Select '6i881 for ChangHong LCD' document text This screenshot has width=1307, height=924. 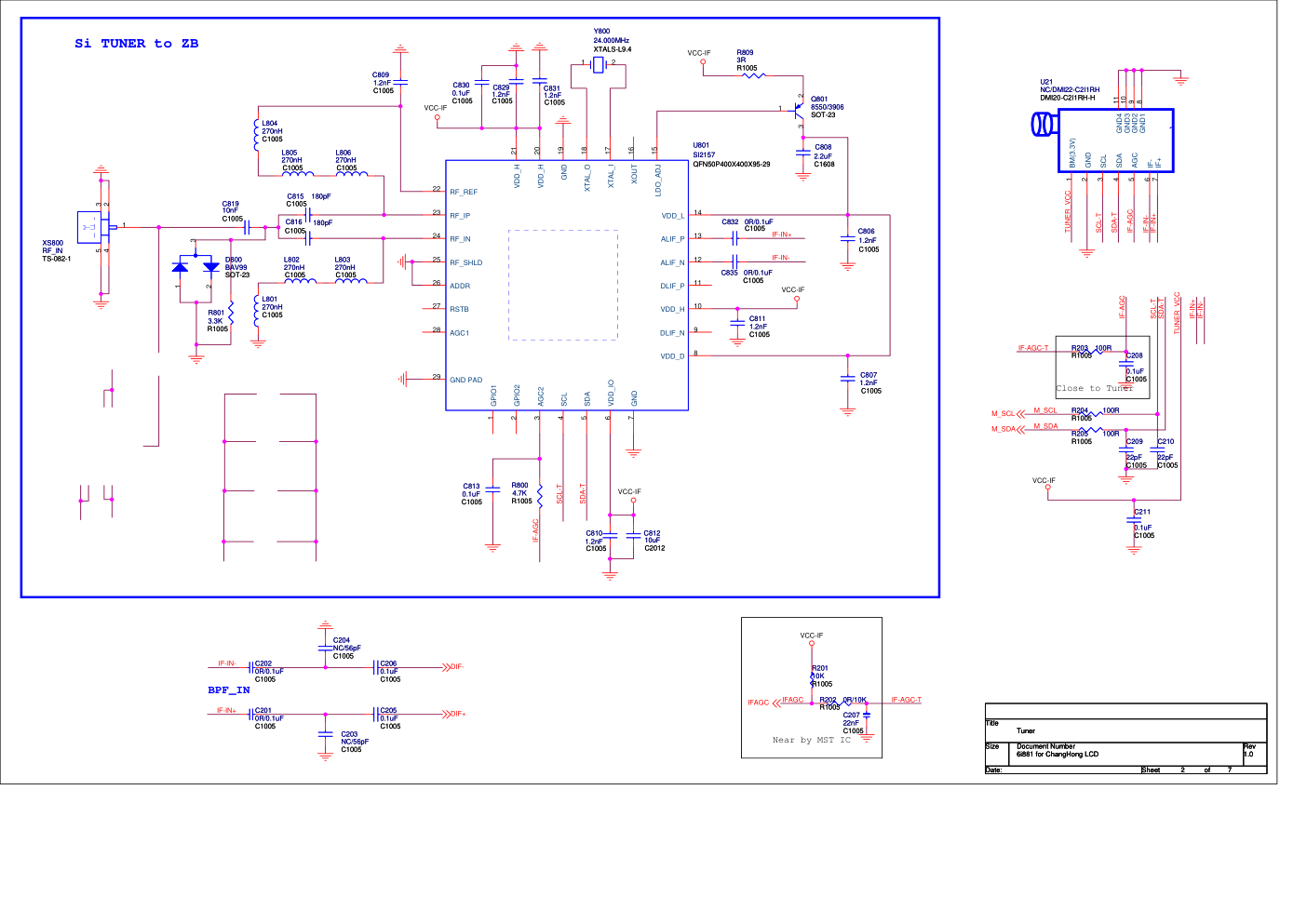(x=1058, y=755)
